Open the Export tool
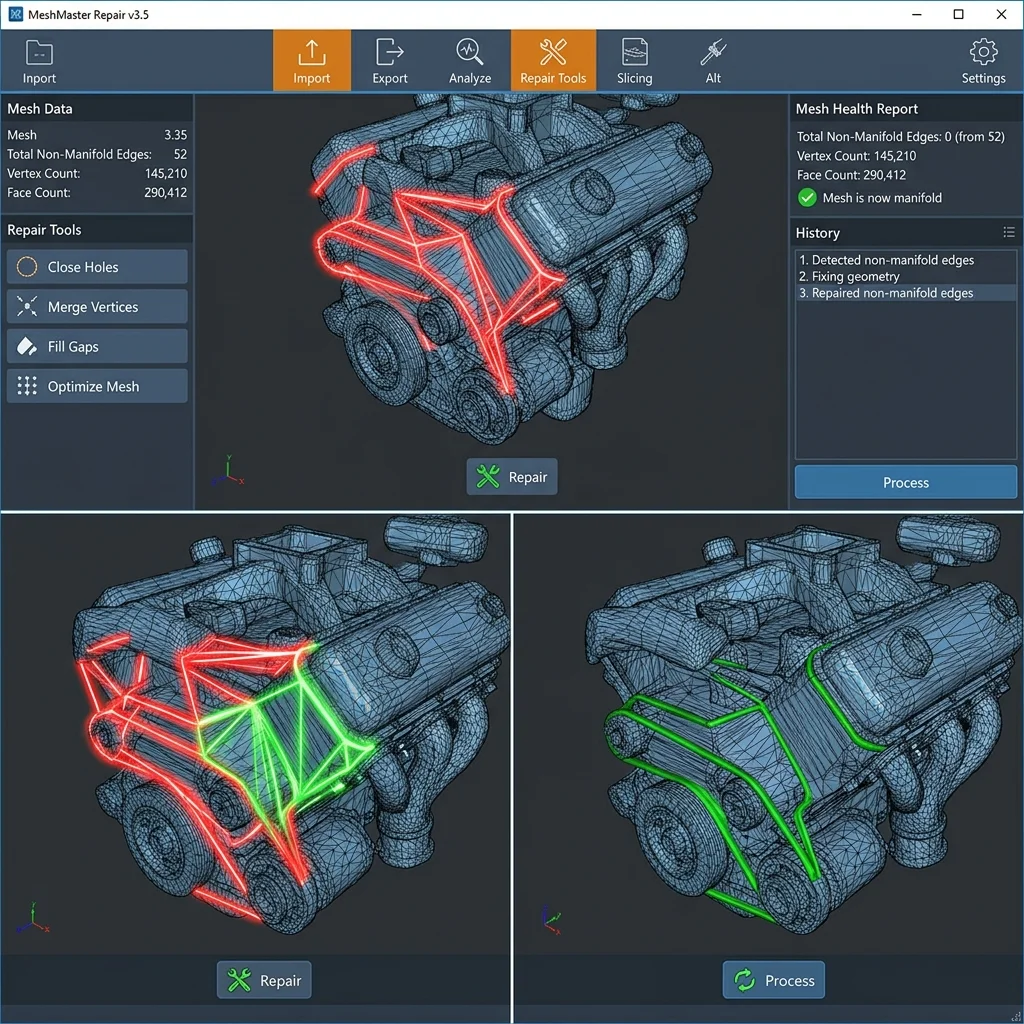The image size is (1024, 1024). pyautogui.click(x=390, y=61)
